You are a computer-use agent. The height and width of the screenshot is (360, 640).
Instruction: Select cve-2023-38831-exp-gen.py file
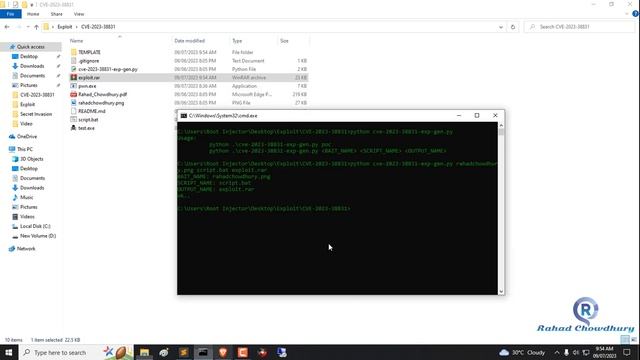(x=108, y=69)
